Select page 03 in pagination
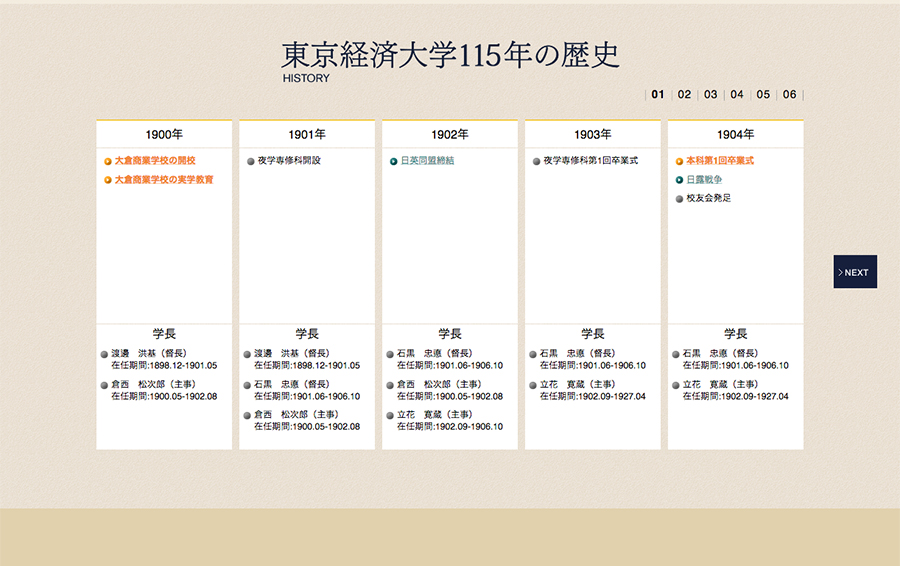 pos(711,94)
